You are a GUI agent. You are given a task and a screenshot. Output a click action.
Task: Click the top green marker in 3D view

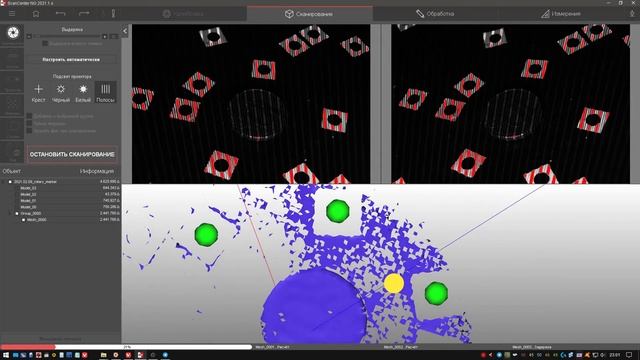click(338, 211)
